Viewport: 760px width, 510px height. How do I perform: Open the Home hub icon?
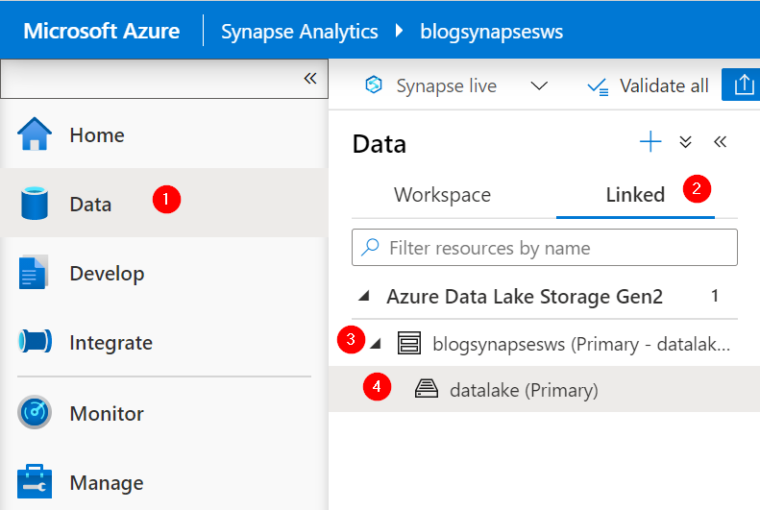click(34, 134)
